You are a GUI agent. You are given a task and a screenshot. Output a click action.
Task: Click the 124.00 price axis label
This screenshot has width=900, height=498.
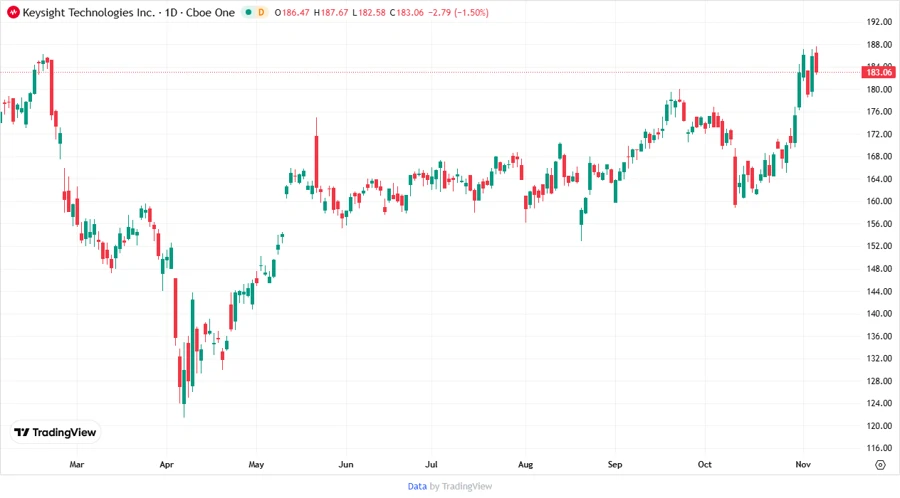(x=879, y=403)
